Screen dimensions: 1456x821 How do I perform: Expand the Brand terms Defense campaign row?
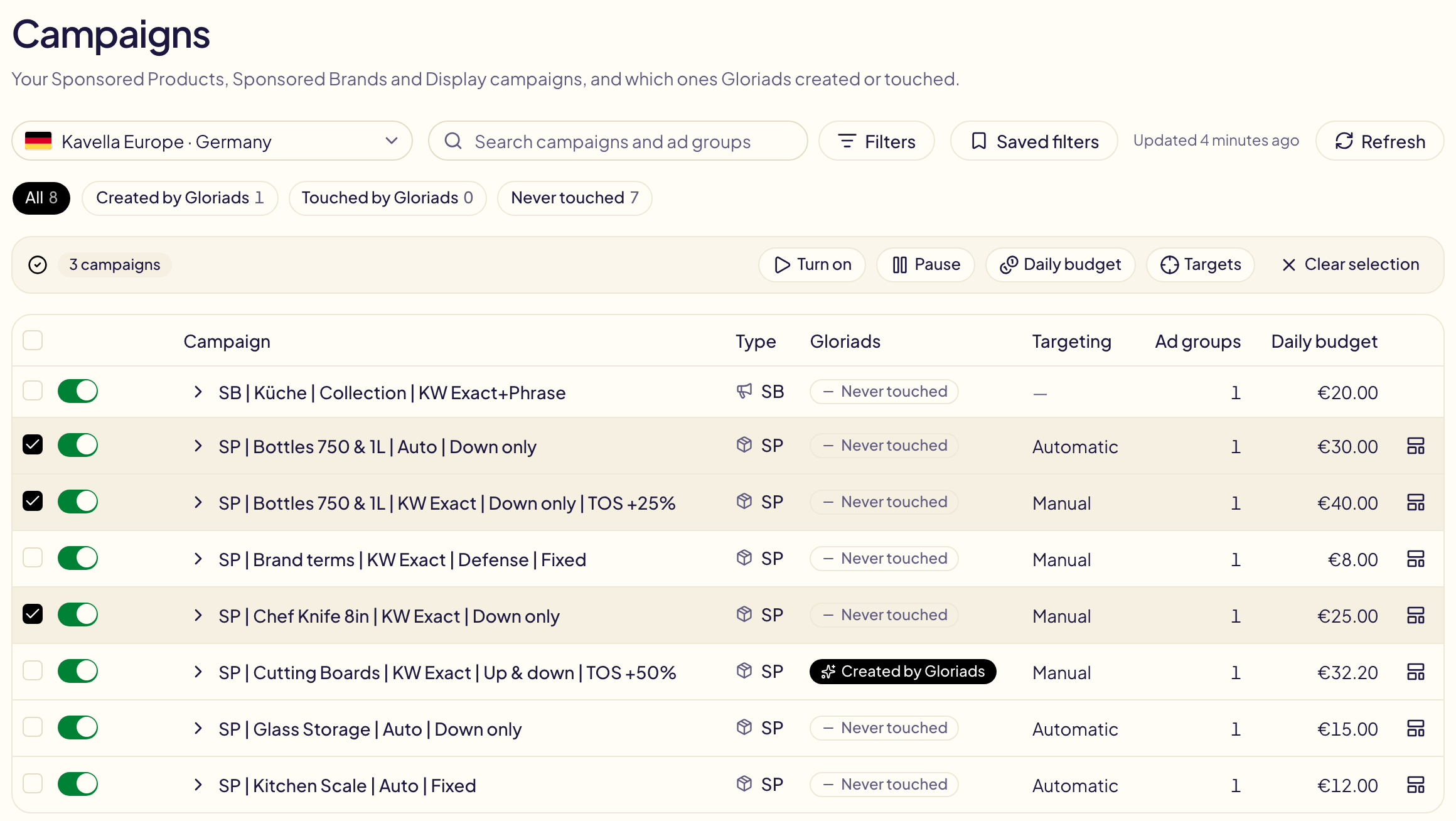tap(198, 559)
